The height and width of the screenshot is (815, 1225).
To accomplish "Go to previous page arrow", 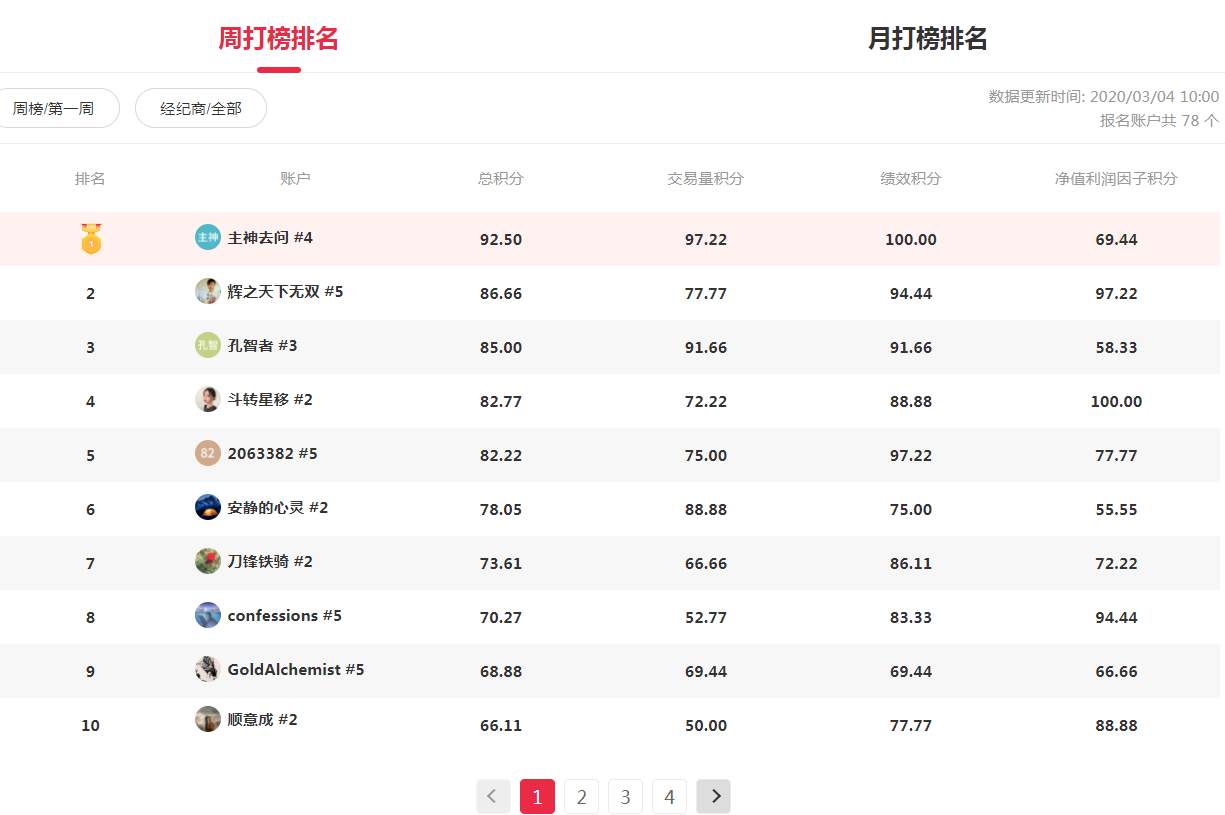I will tap(493, 797).
